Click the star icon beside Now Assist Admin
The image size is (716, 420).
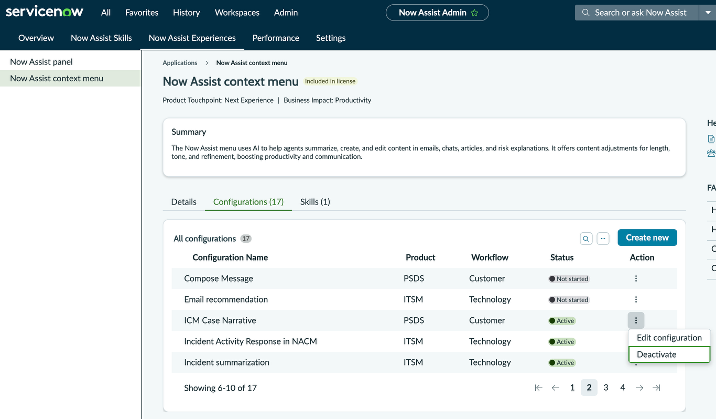474,13
